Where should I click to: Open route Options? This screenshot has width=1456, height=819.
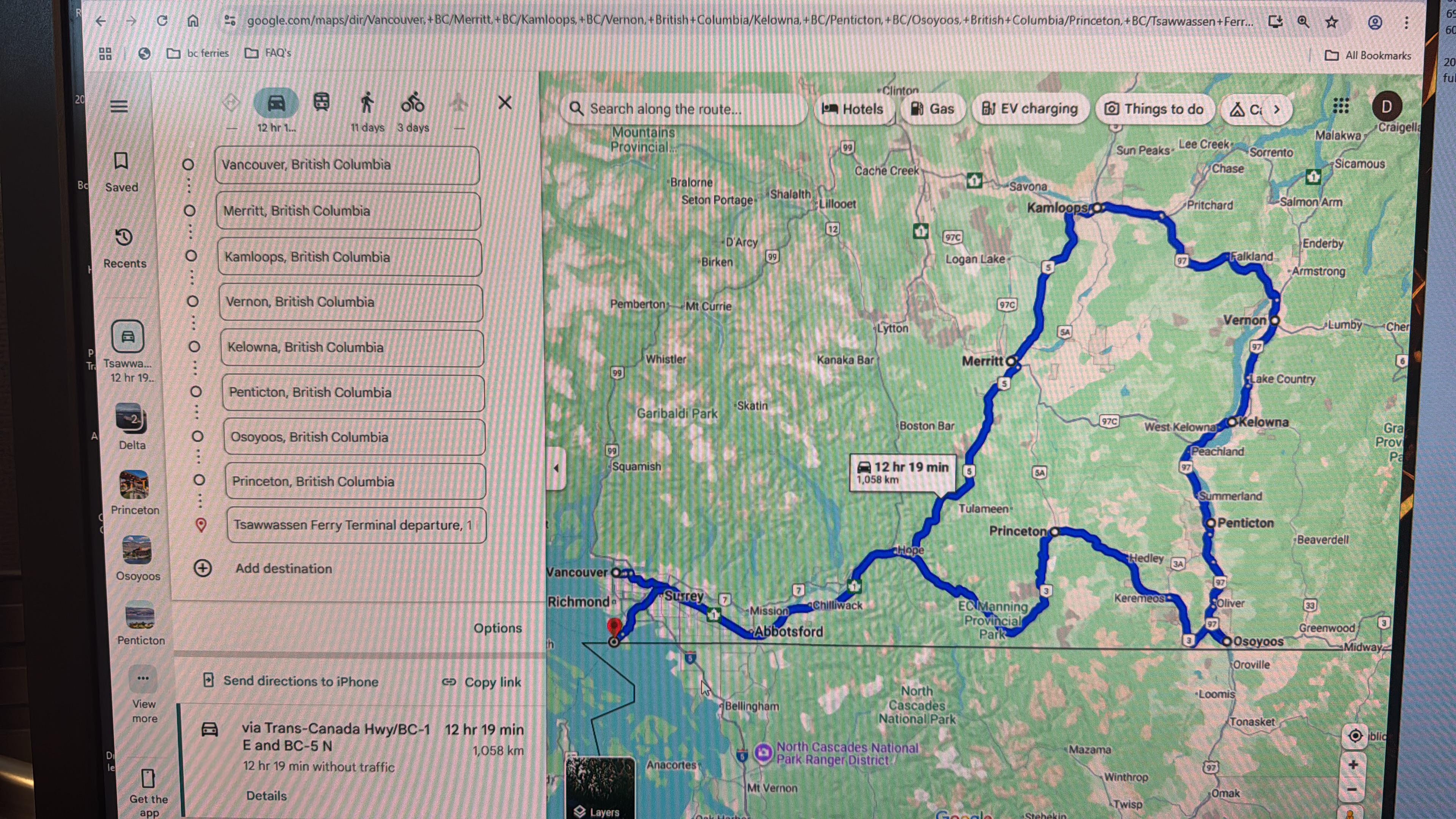(x=497, y=628)
